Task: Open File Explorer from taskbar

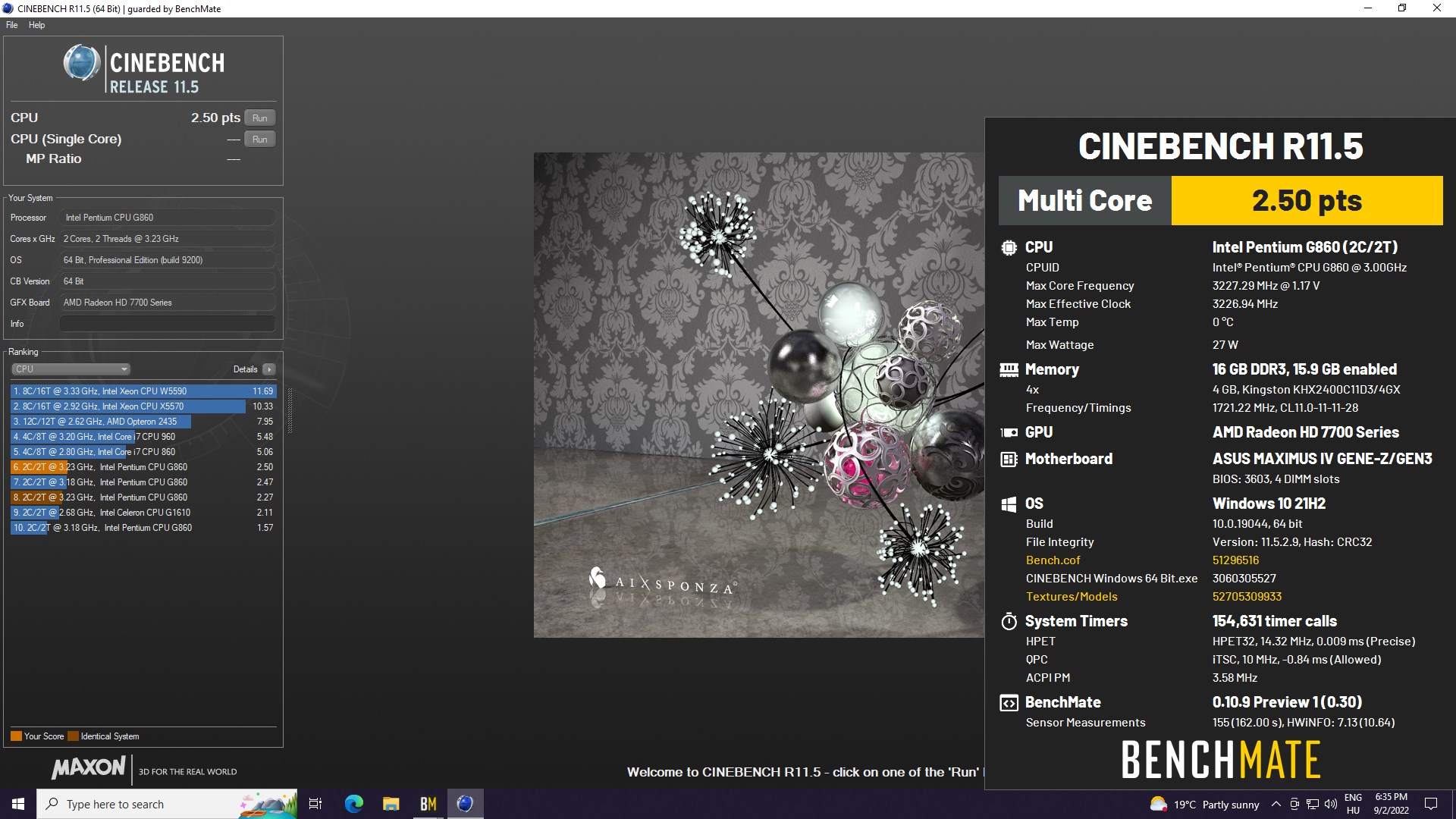Action: [391, 804]
